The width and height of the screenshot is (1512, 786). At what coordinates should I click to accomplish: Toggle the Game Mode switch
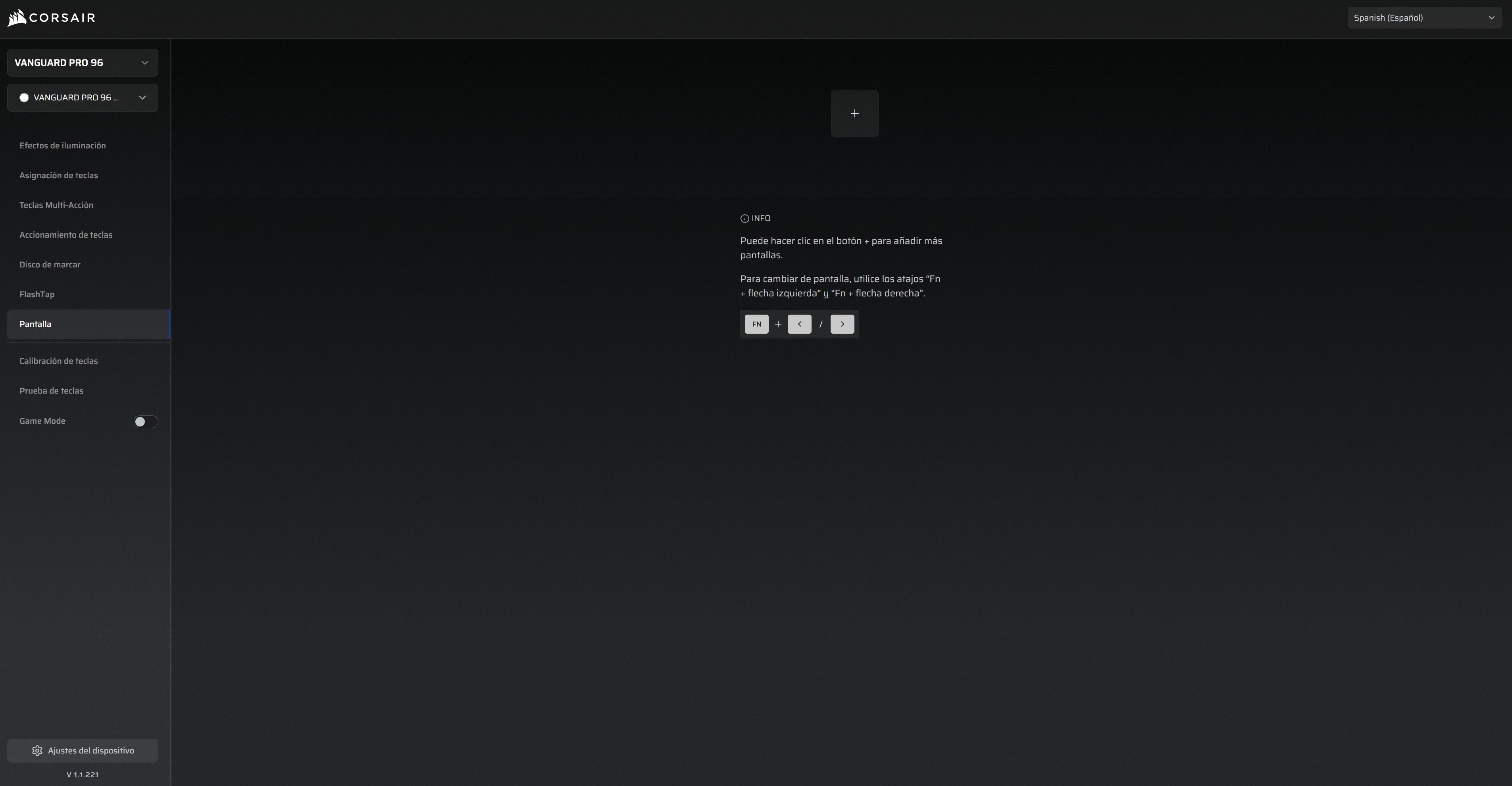tap(146, 421)
